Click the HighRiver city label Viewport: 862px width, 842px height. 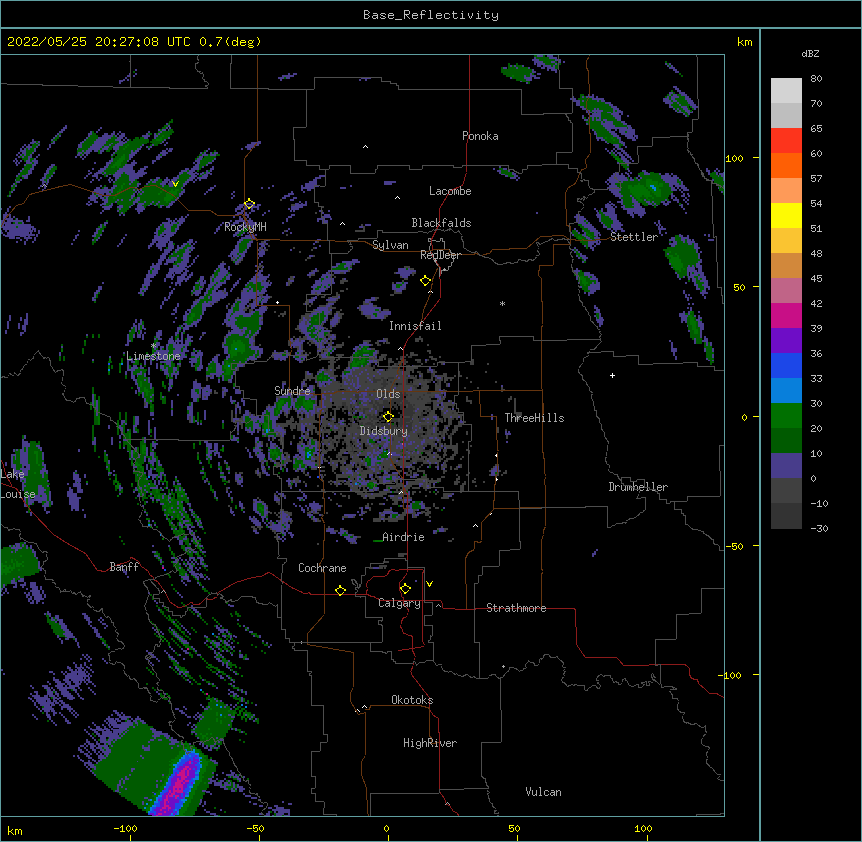(430, 743)
